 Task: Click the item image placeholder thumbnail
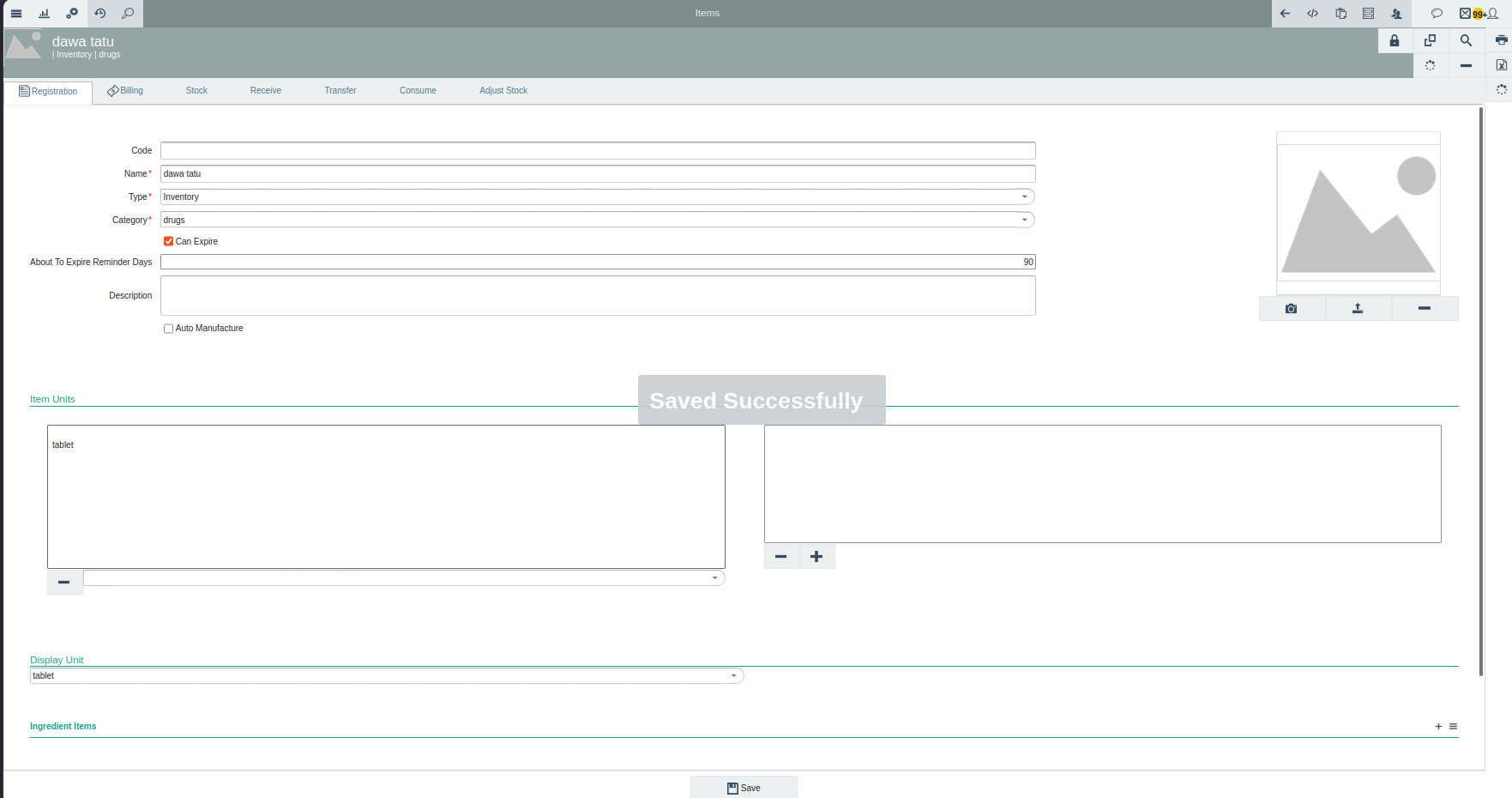[x=1358, y=214]
